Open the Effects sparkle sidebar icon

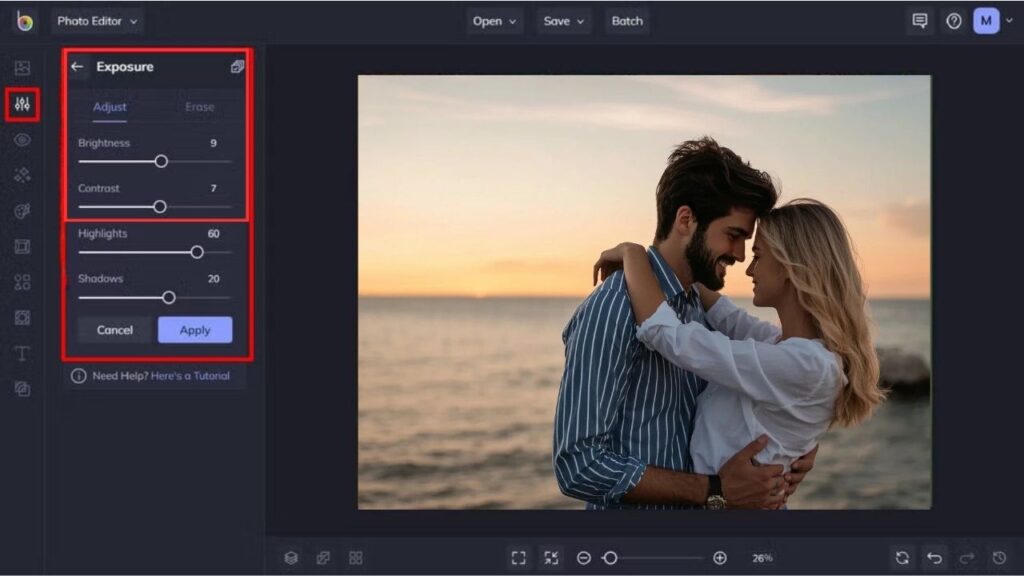tap(22, 175)
